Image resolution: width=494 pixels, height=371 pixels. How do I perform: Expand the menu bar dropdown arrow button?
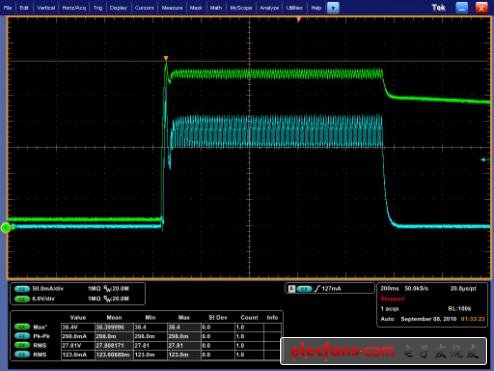(x=333, y=8)
